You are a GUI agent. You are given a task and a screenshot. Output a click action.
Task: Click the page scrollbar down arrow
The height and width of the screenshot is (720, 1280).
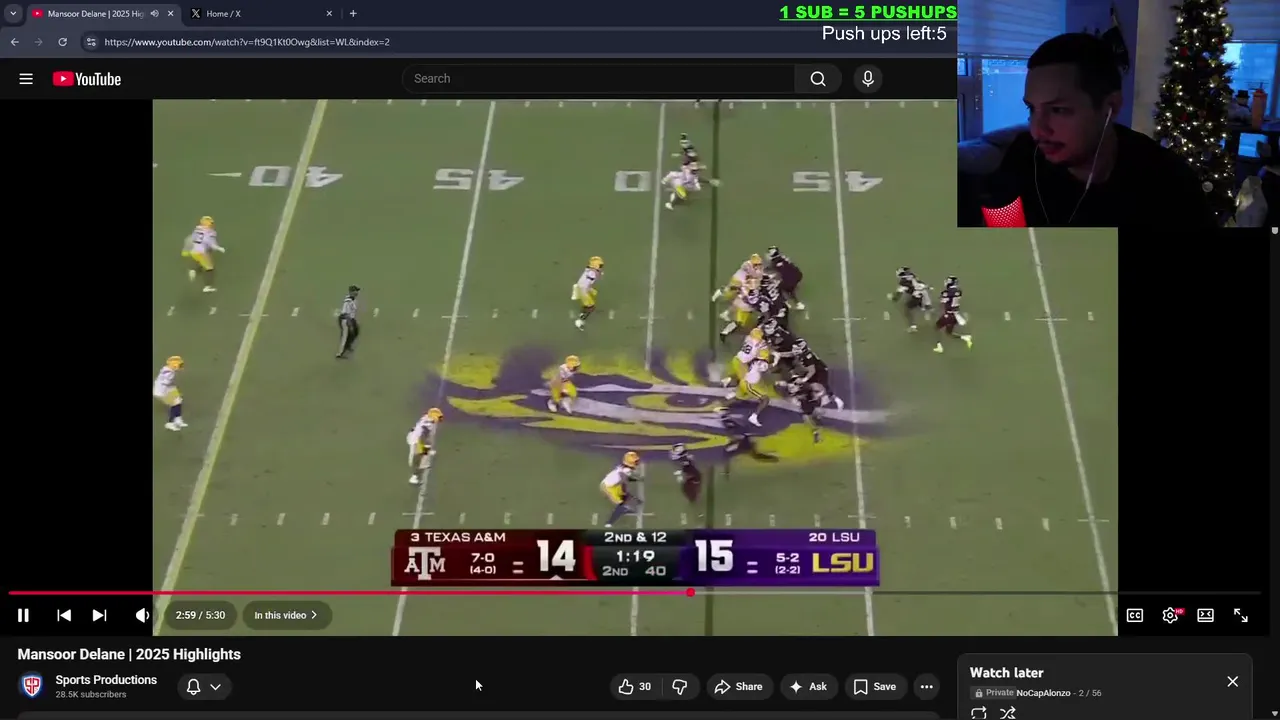tap(1274, 714)
